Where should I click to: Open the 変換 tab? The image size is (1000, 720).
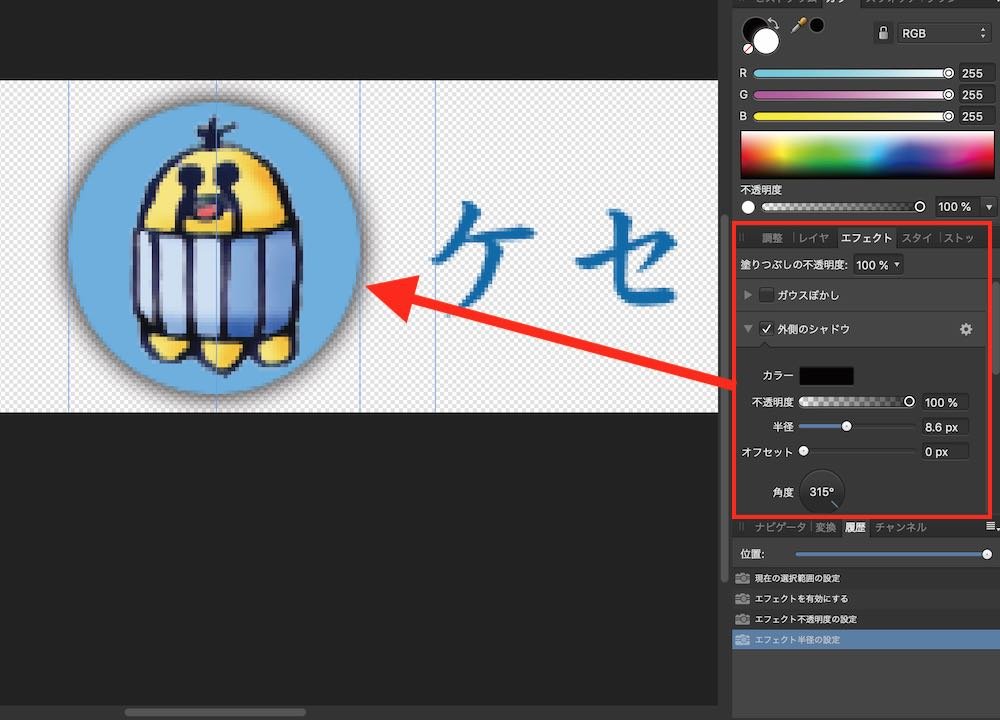point(825,527)
